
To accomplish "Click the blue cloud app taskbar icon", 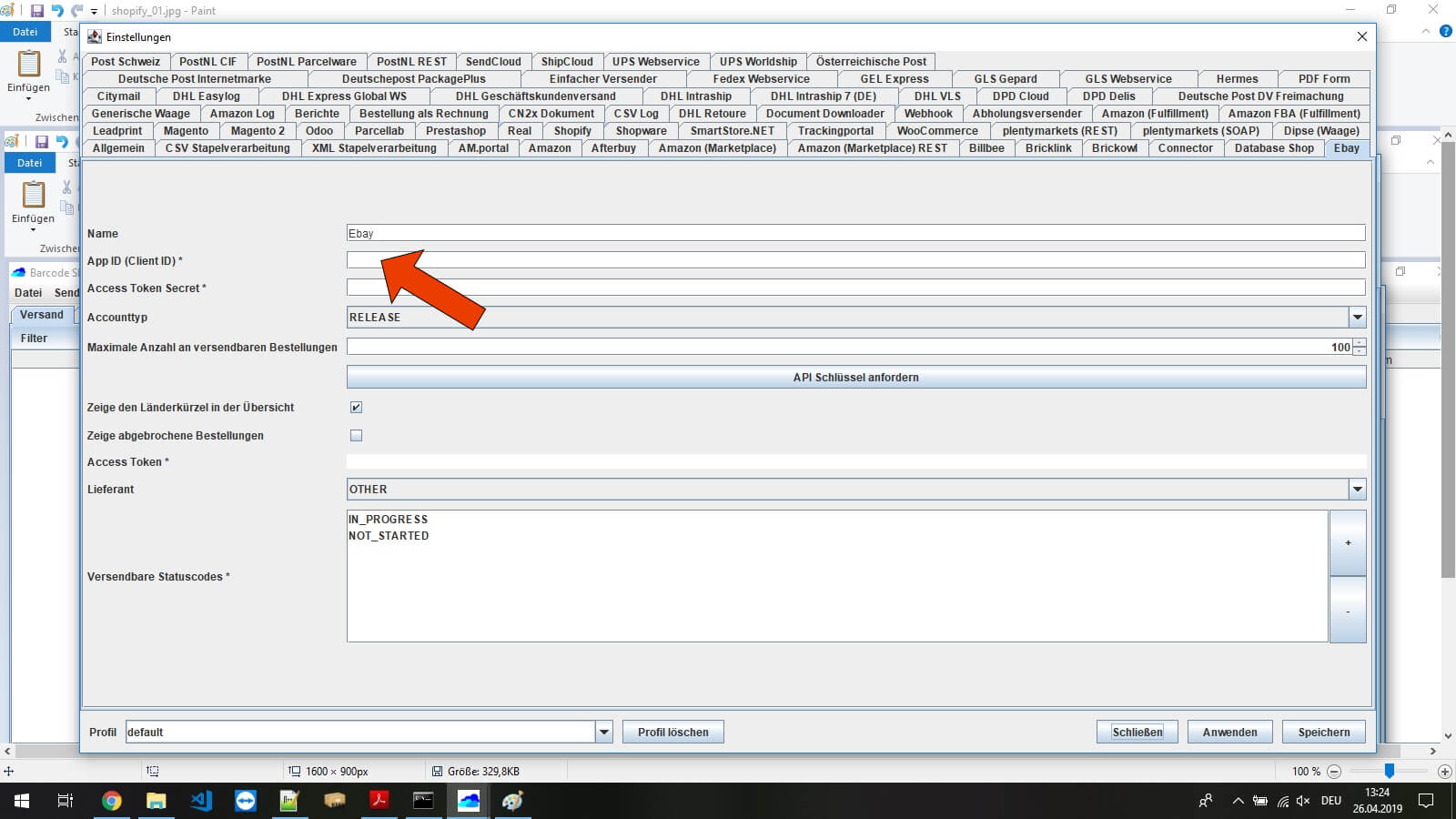I will (468, 801).
